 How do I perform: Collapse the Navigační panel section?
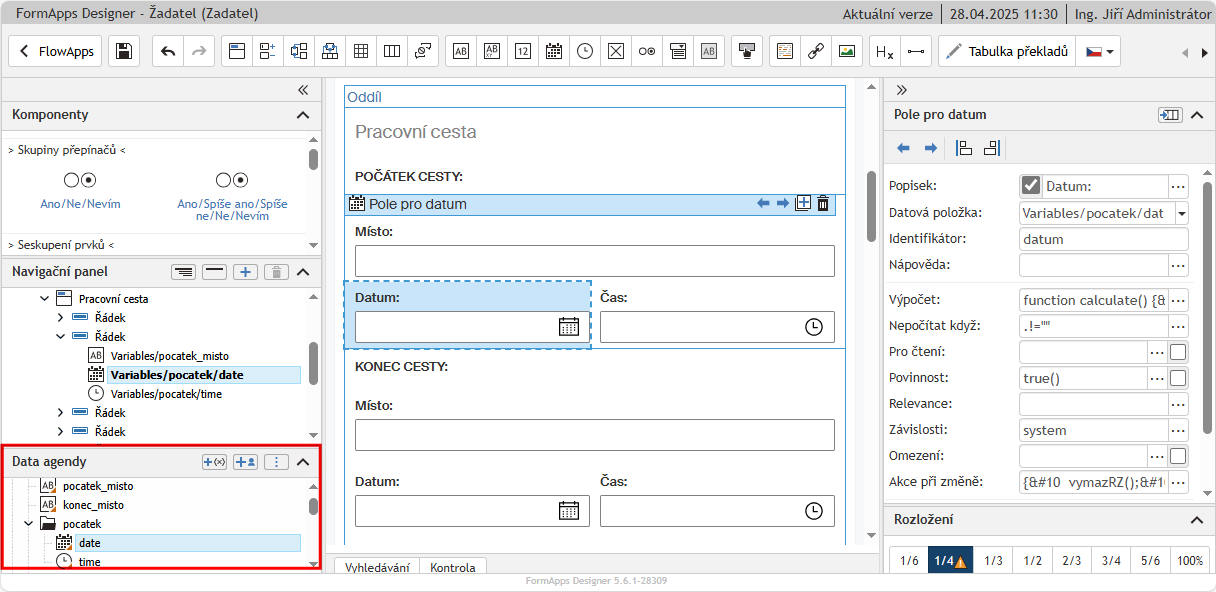pos(303,271)
